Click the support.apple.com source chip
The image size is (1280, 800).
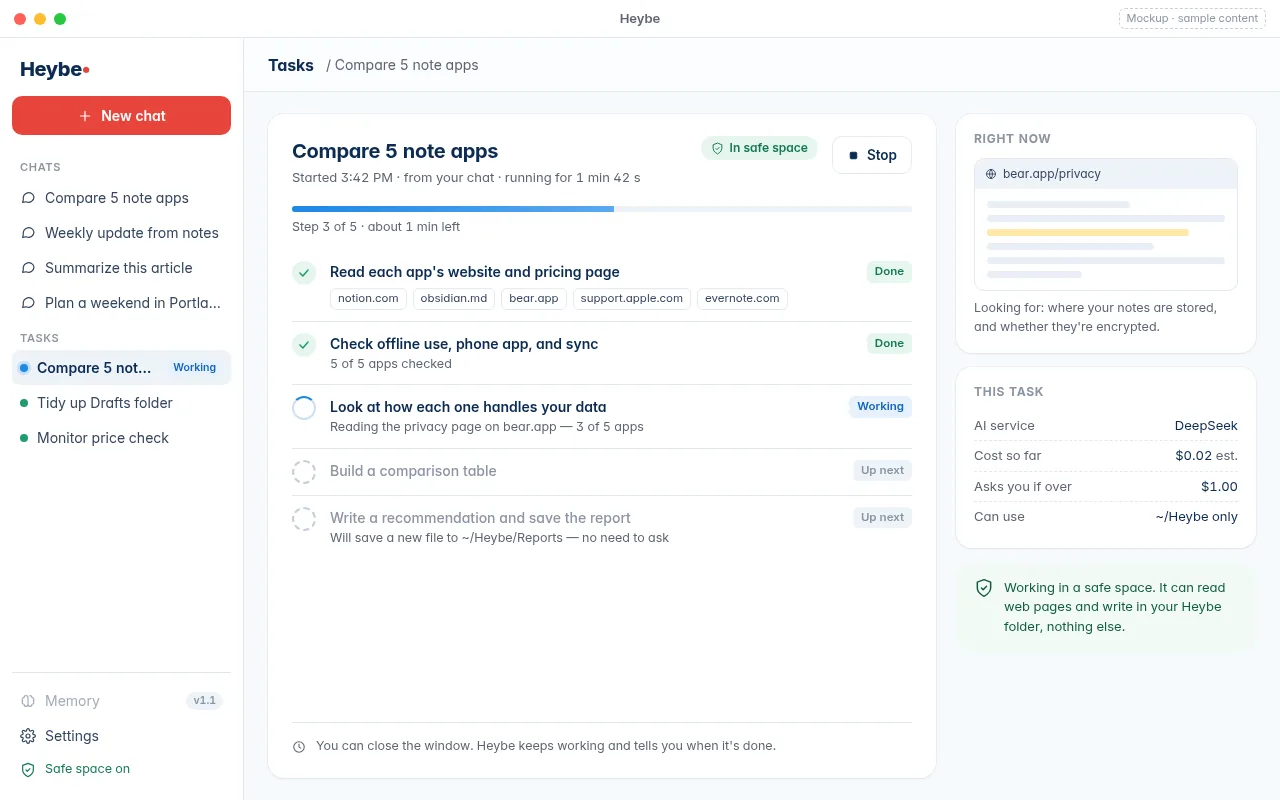pyautogui.click(x=632, y=299)
